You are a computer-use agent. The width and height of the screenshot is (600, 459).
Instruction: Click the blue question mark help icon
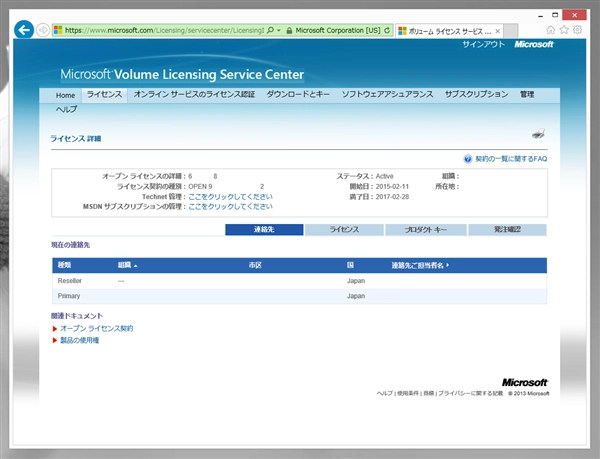(468, 159)
